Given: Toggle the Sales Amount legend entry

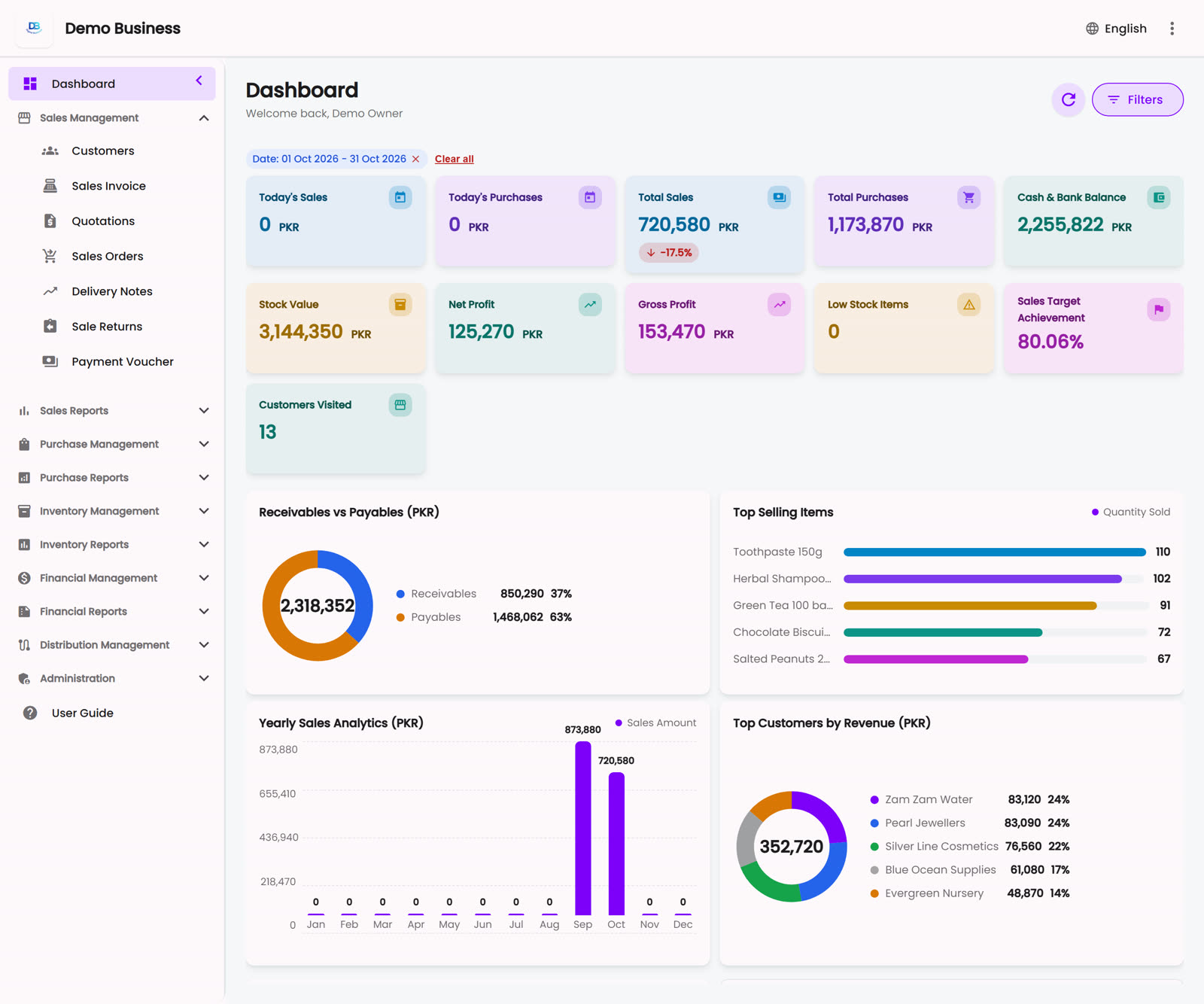Looking at the screenshot, I should (655, 723).
